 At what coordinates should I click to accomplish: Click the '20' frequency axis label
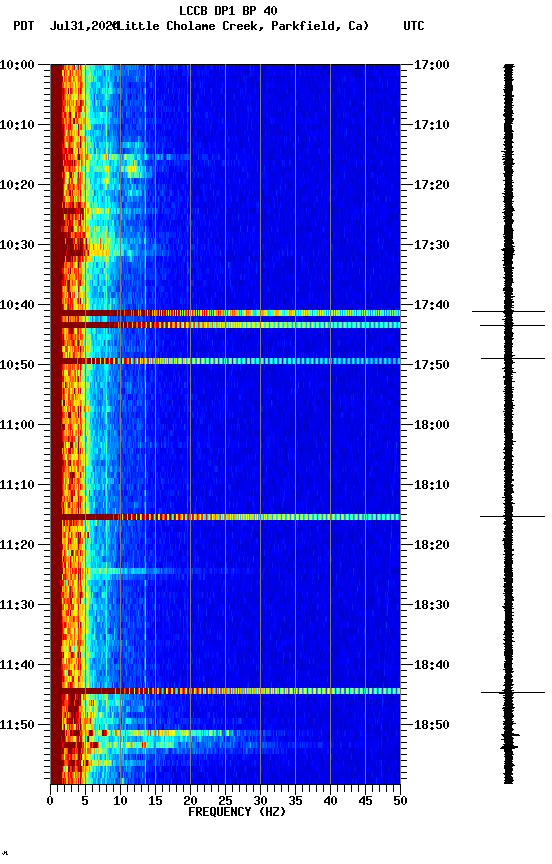click(190, 801)
